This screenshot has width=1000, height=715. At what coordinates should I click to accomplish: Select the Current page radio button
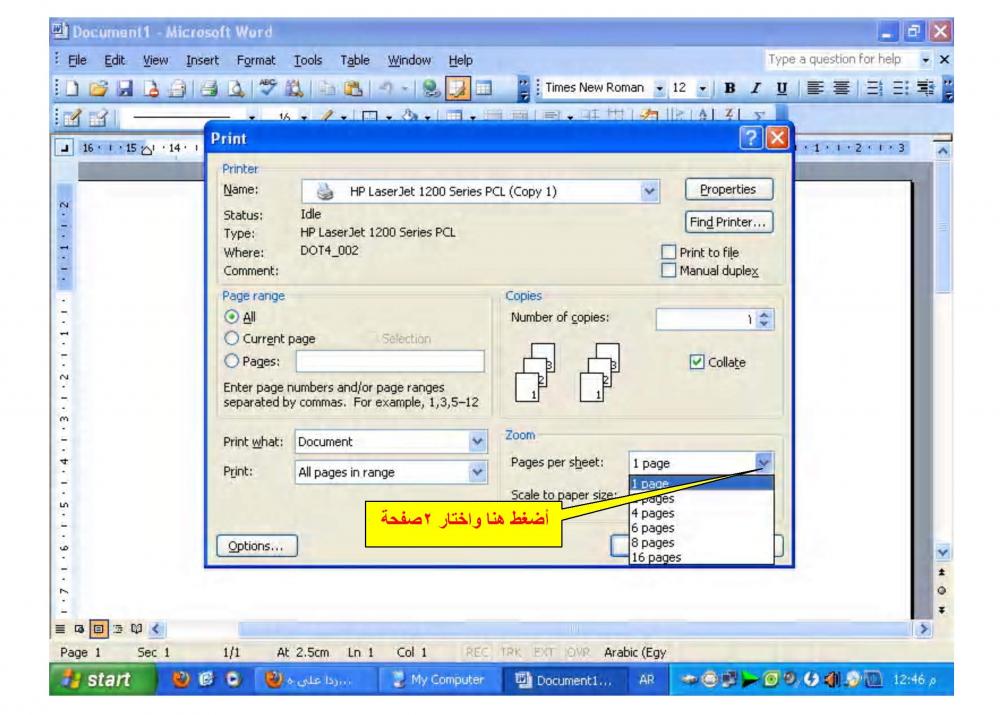click(232, 338)
